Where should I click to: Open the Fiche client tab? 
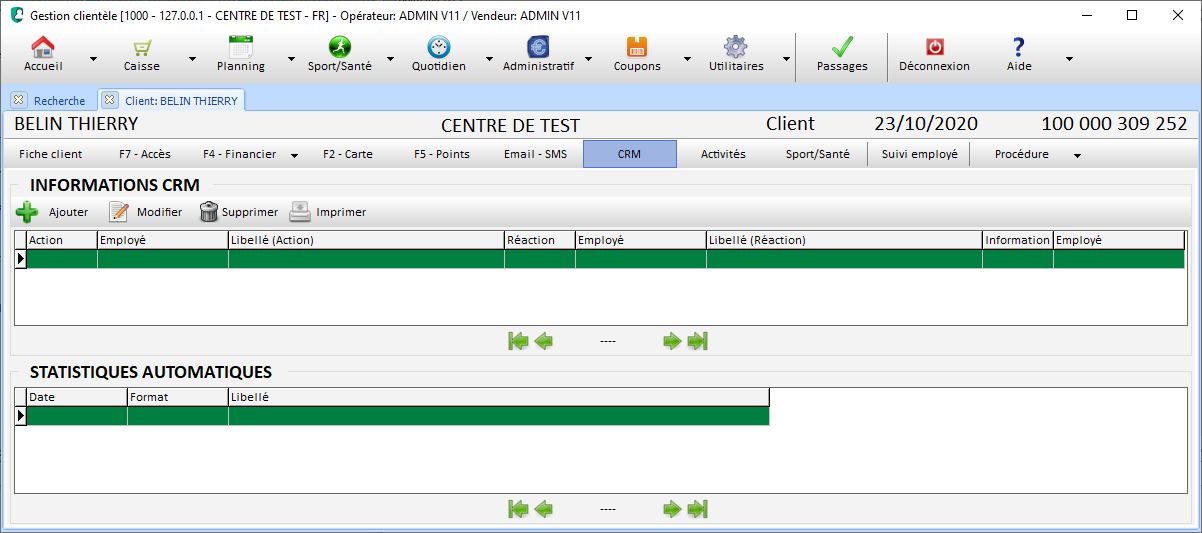[50, 154]
